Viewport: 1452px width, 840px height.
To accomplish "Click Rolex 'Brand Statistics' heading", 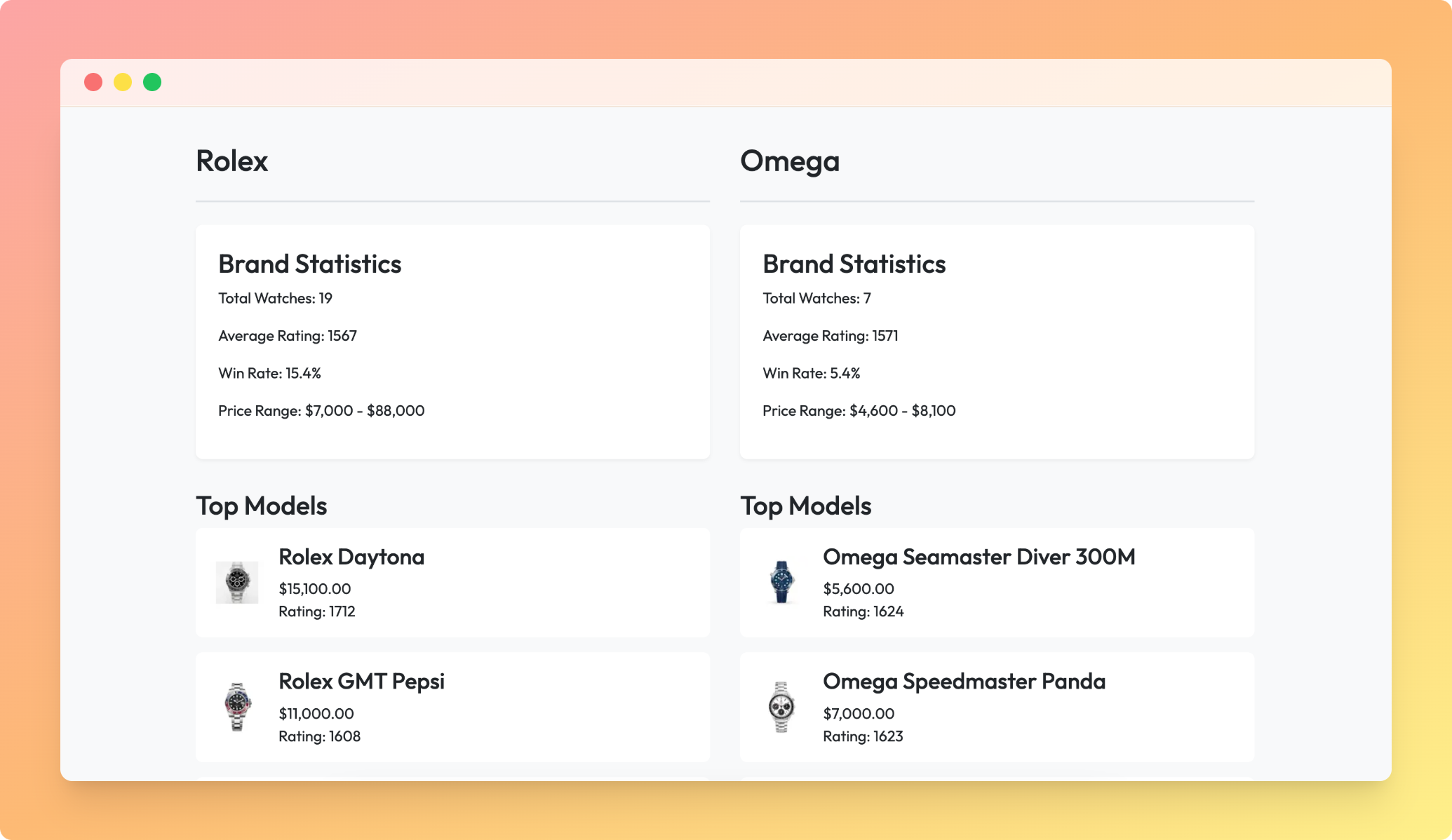I will (310, 264).
